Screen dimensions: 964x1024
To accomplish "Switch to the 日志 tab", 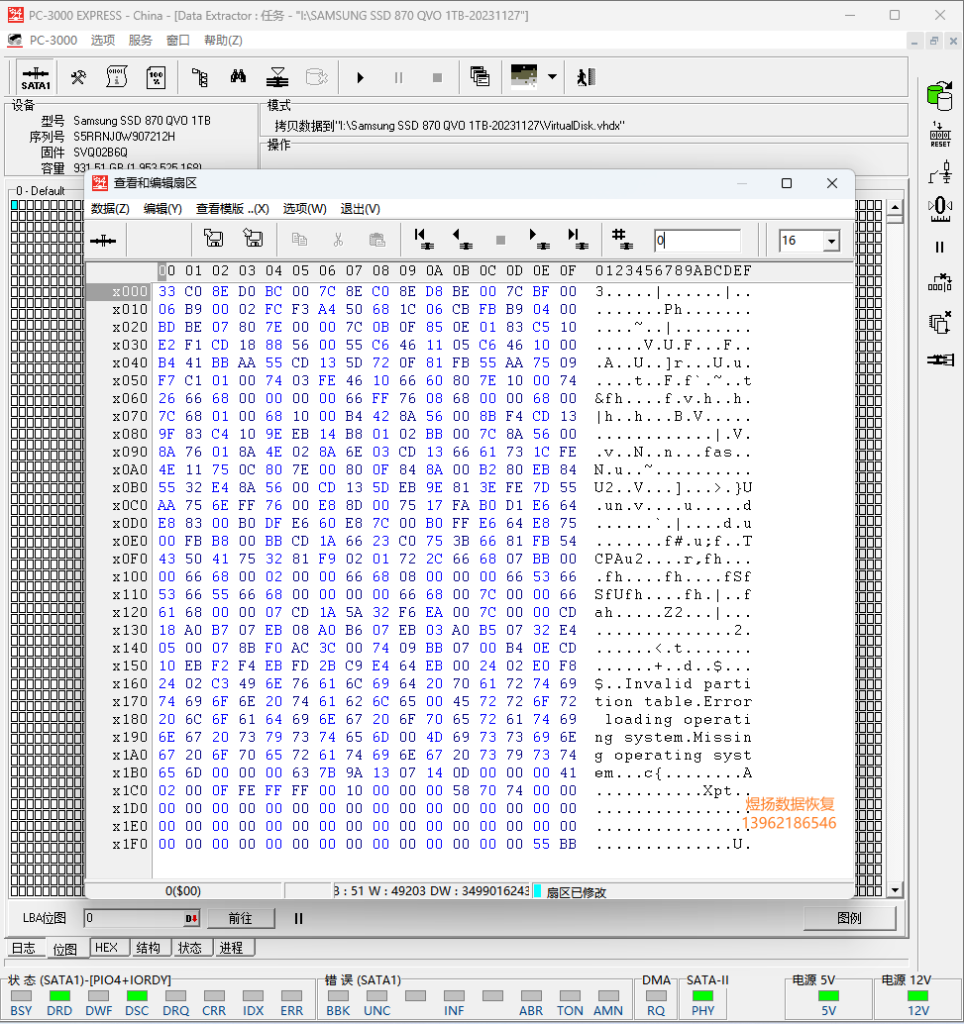I will click(24, 948).
